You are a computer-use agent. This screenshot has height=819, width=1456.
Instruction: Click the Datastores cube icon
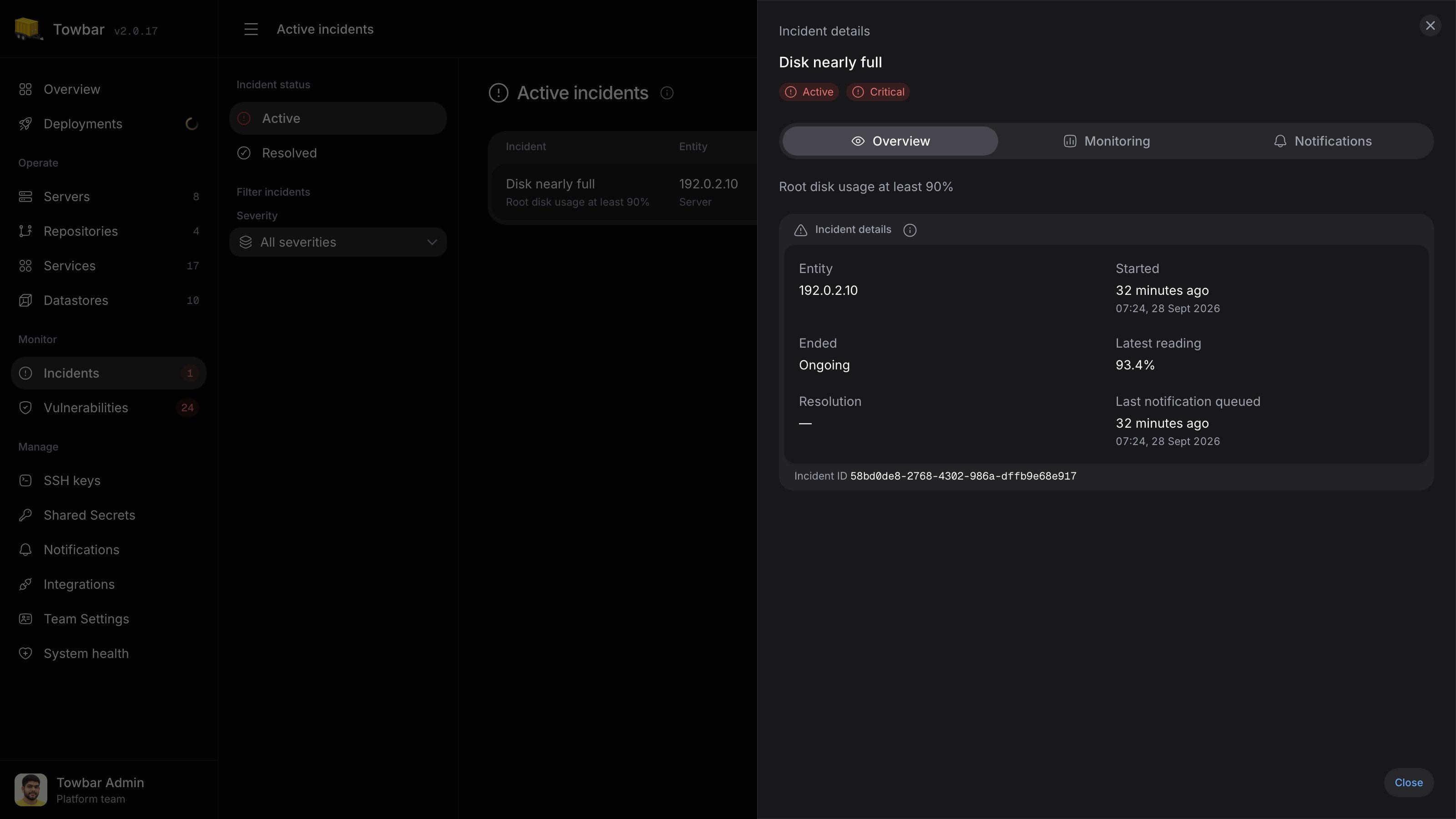click(25, 300)
